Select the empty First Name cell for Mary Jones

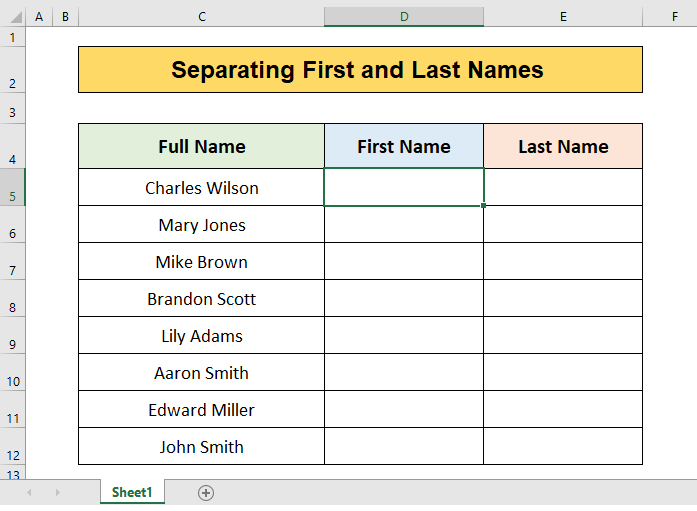404,225
